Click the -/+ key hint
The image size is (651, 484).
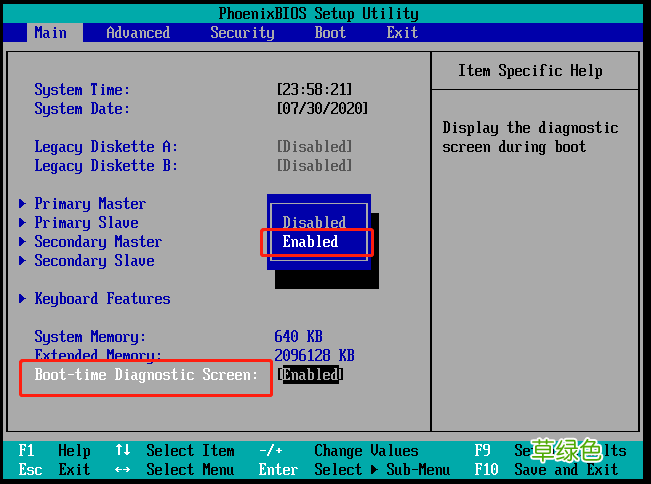point(270,450)
